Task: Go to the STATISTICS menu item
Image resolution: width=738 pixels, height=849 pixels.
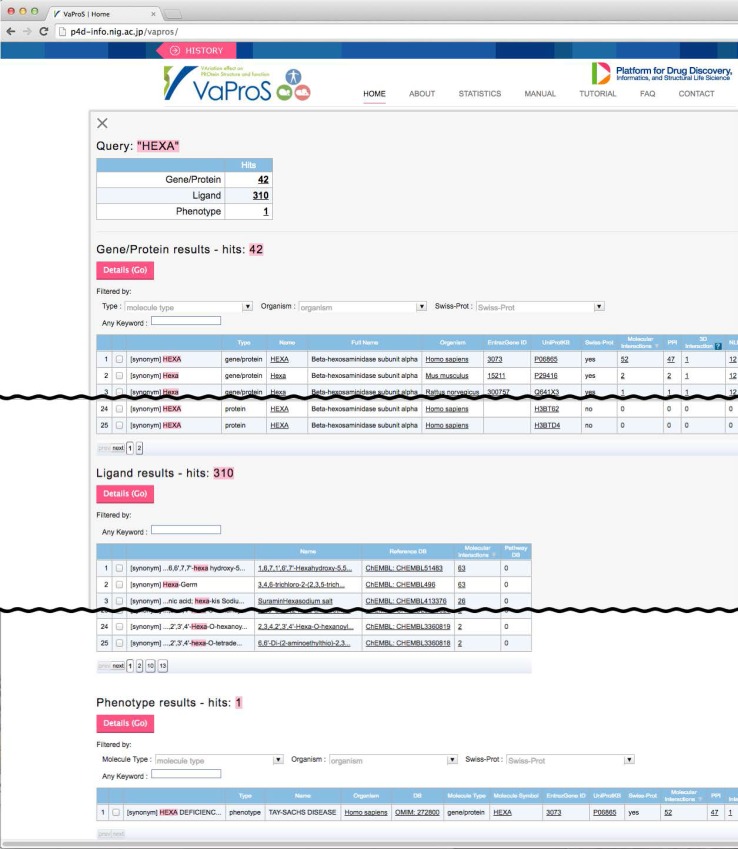Action: coord(479,94)
